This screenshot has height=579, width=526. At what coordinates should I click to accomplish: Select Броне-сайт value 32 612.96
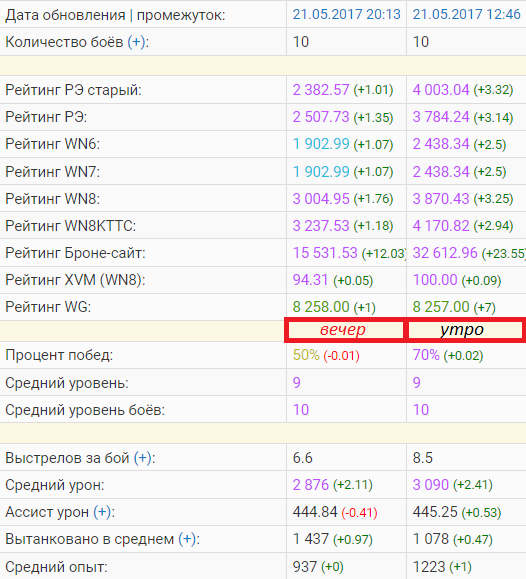(x=445, y=253)
